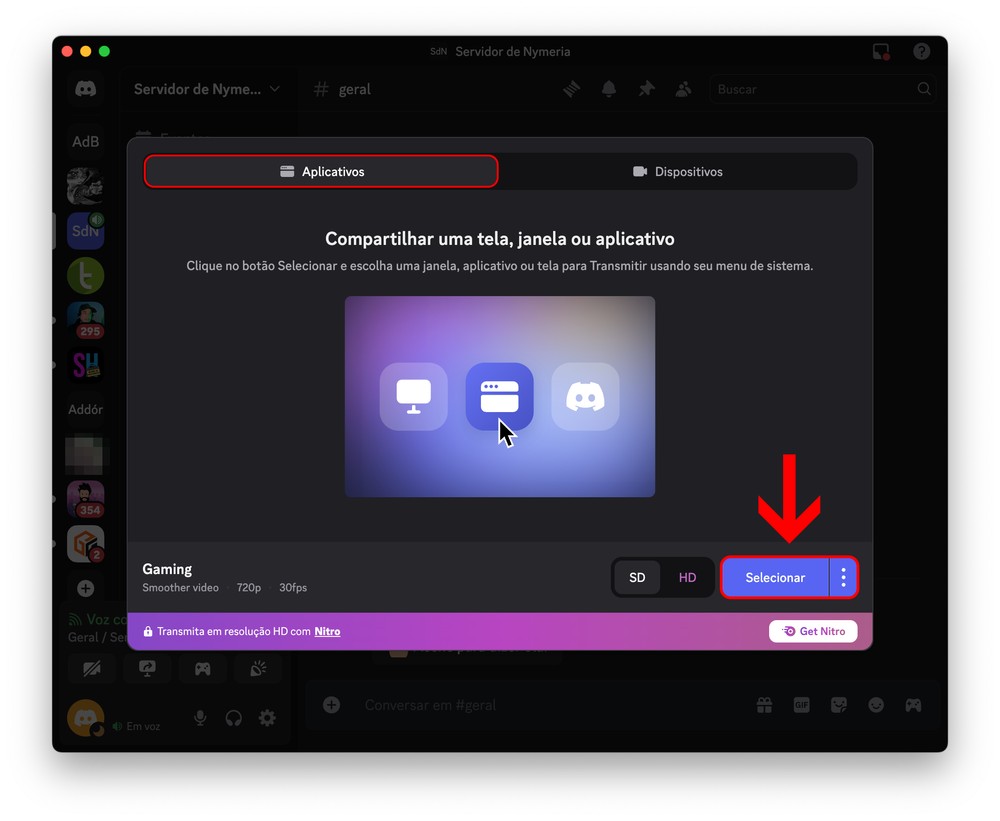Open the Nitro link in banner
This screenshot has width=1000, height=821.
[x=327, y=632]
